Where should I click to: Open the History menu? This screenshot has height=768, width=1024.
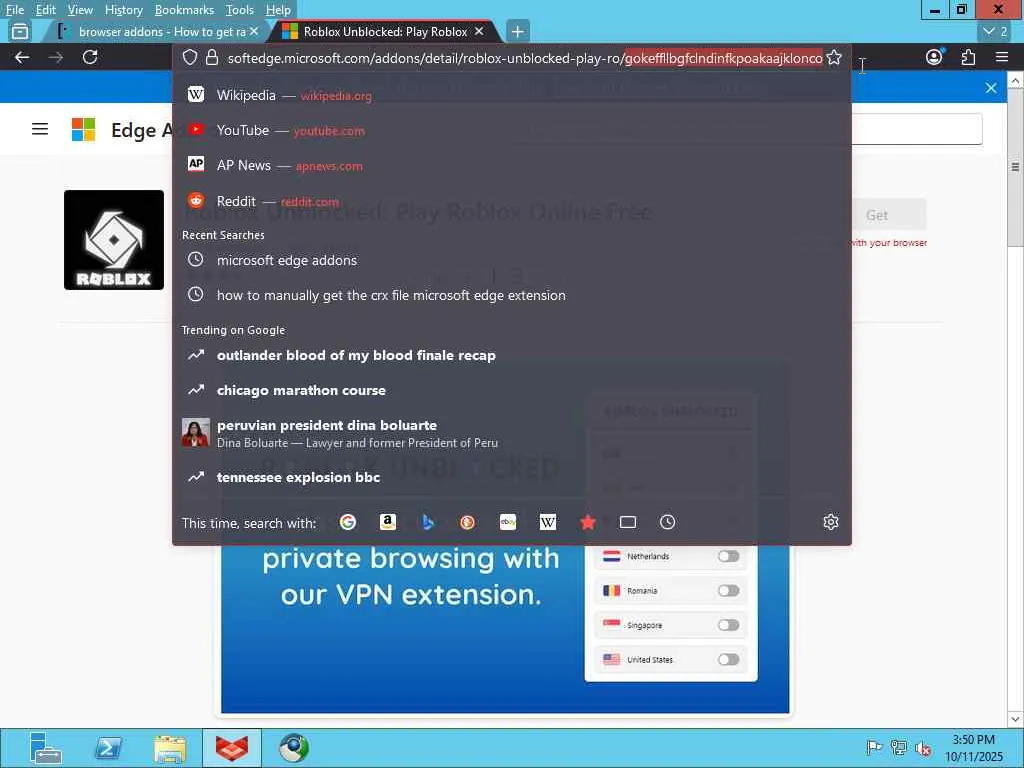(123, 10)
